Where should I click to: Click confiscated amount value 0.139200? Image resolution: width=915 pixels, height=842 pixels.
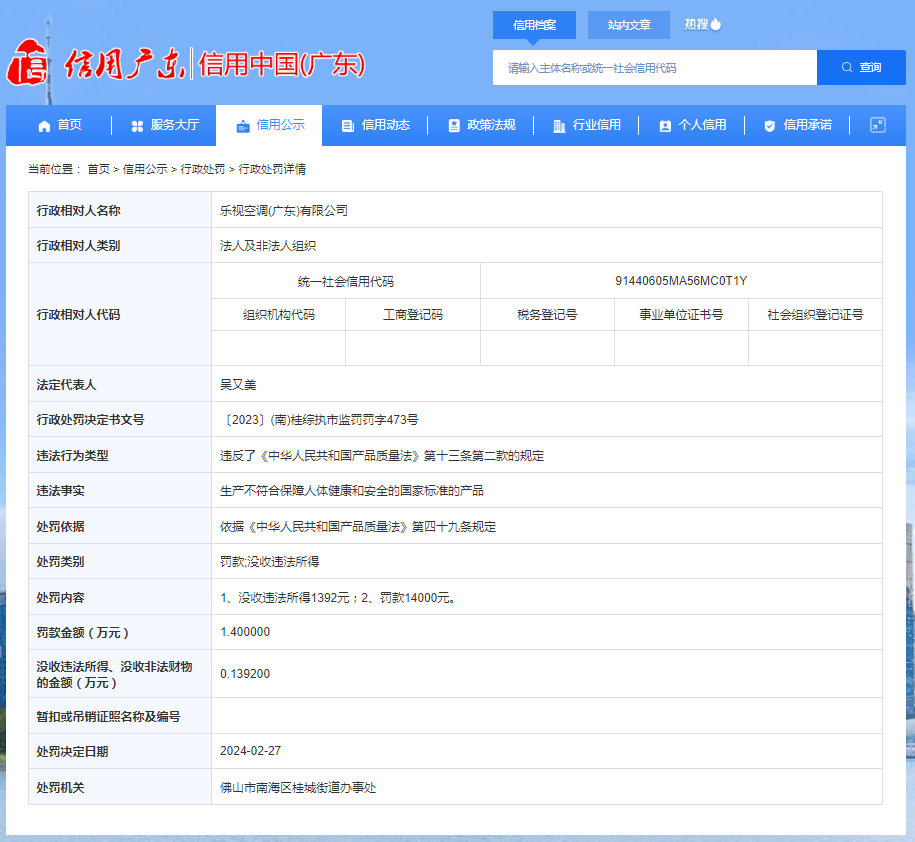tap(245, 674)
